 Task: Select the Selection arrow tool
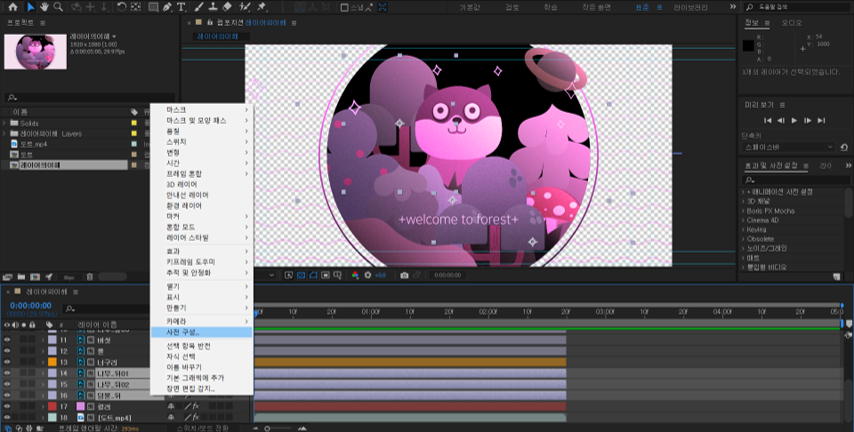click(x=30, y=7)
